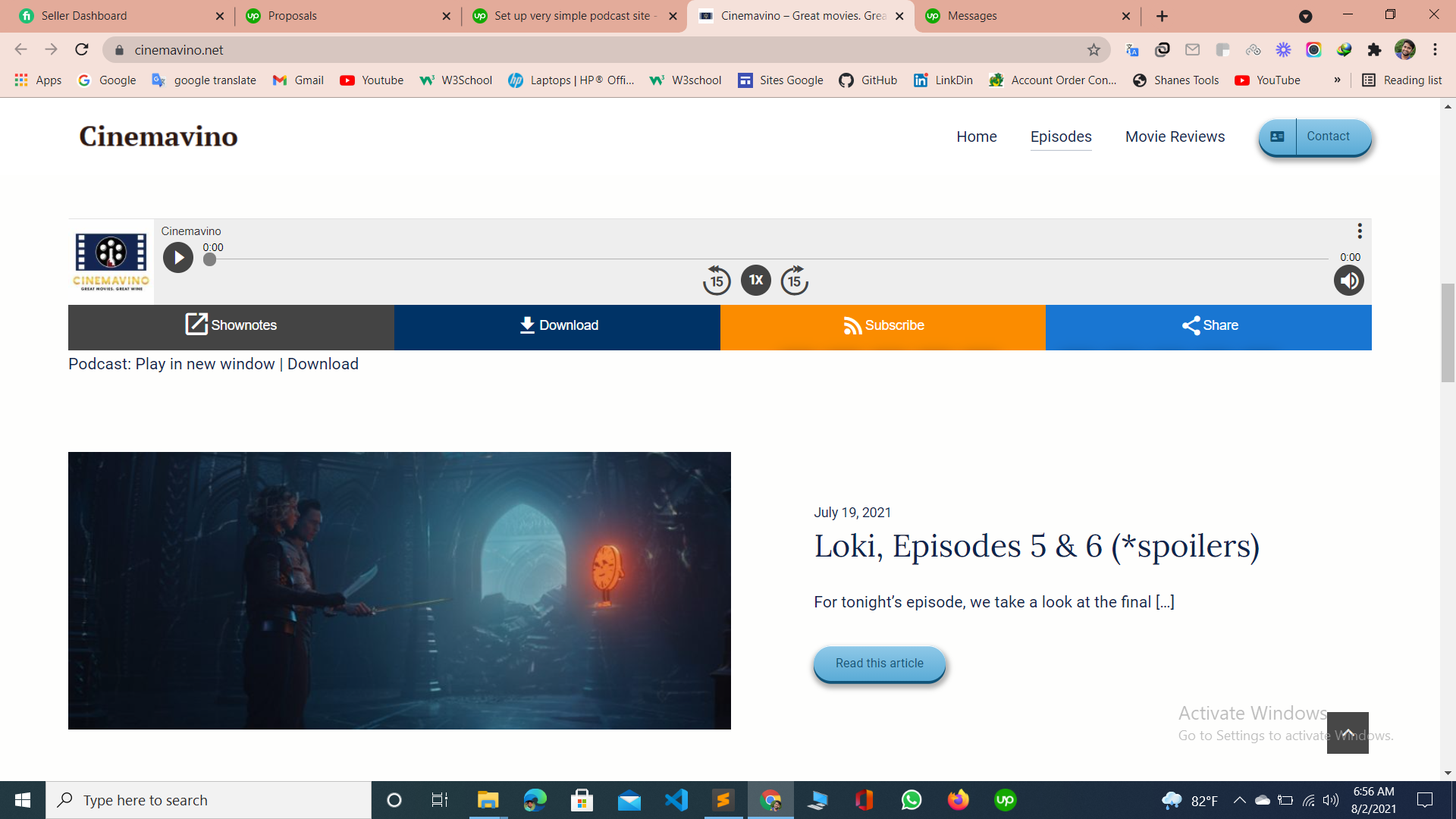Open google translate bookmark
Screen dimensions: 1456x819
204,80
